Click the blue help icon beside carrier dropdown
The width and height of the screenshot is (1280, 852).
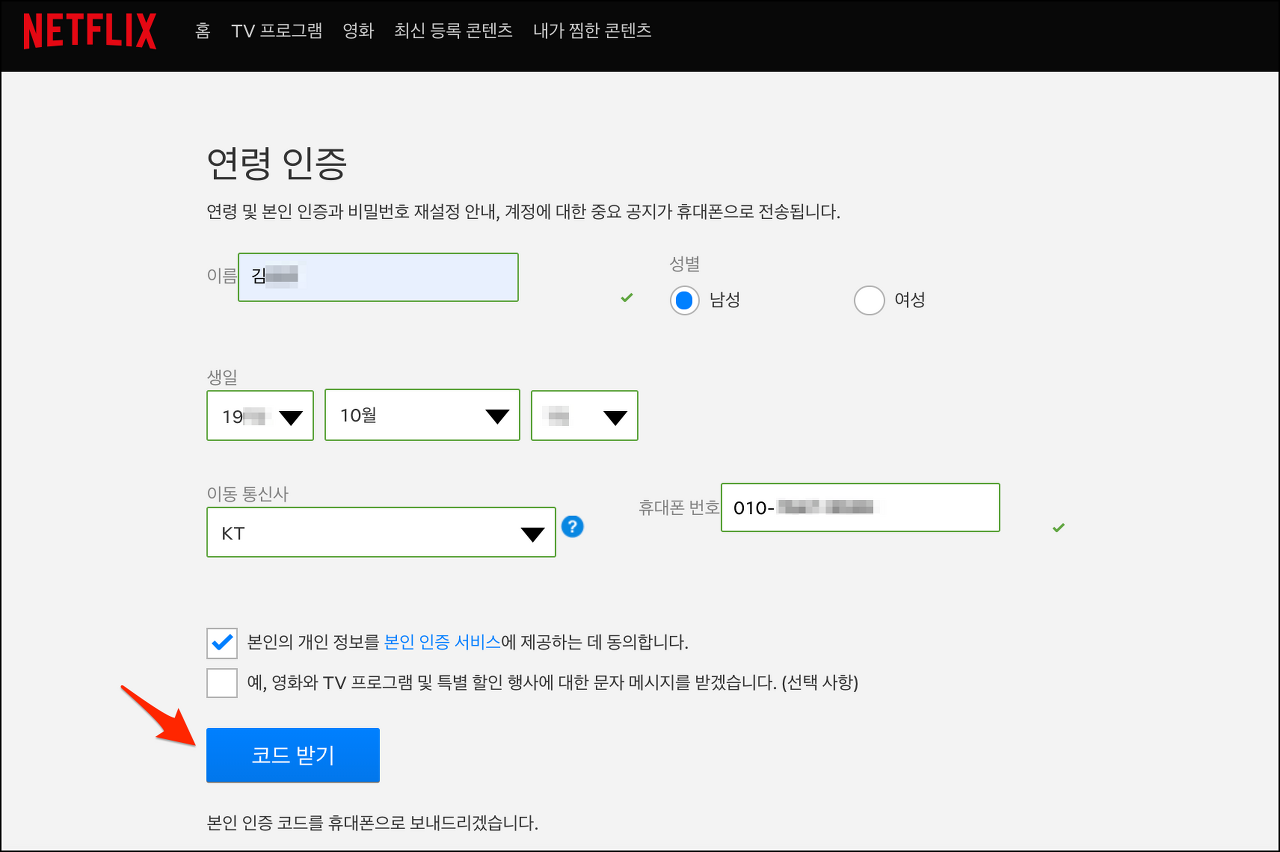tap(572, 526)
